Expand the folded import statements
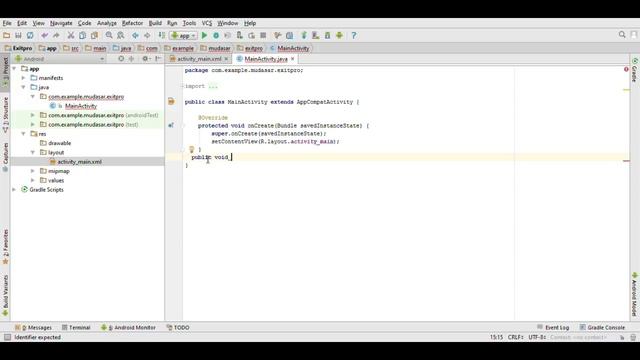The width and height of the screenshot is (640, 360). coord(213,86)
